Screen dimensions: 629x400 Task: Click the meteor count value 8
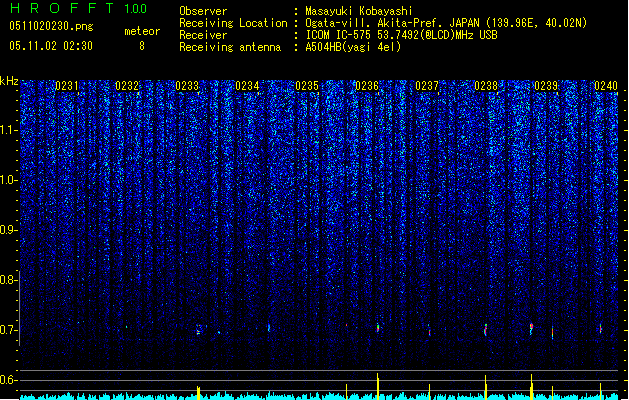142,46
